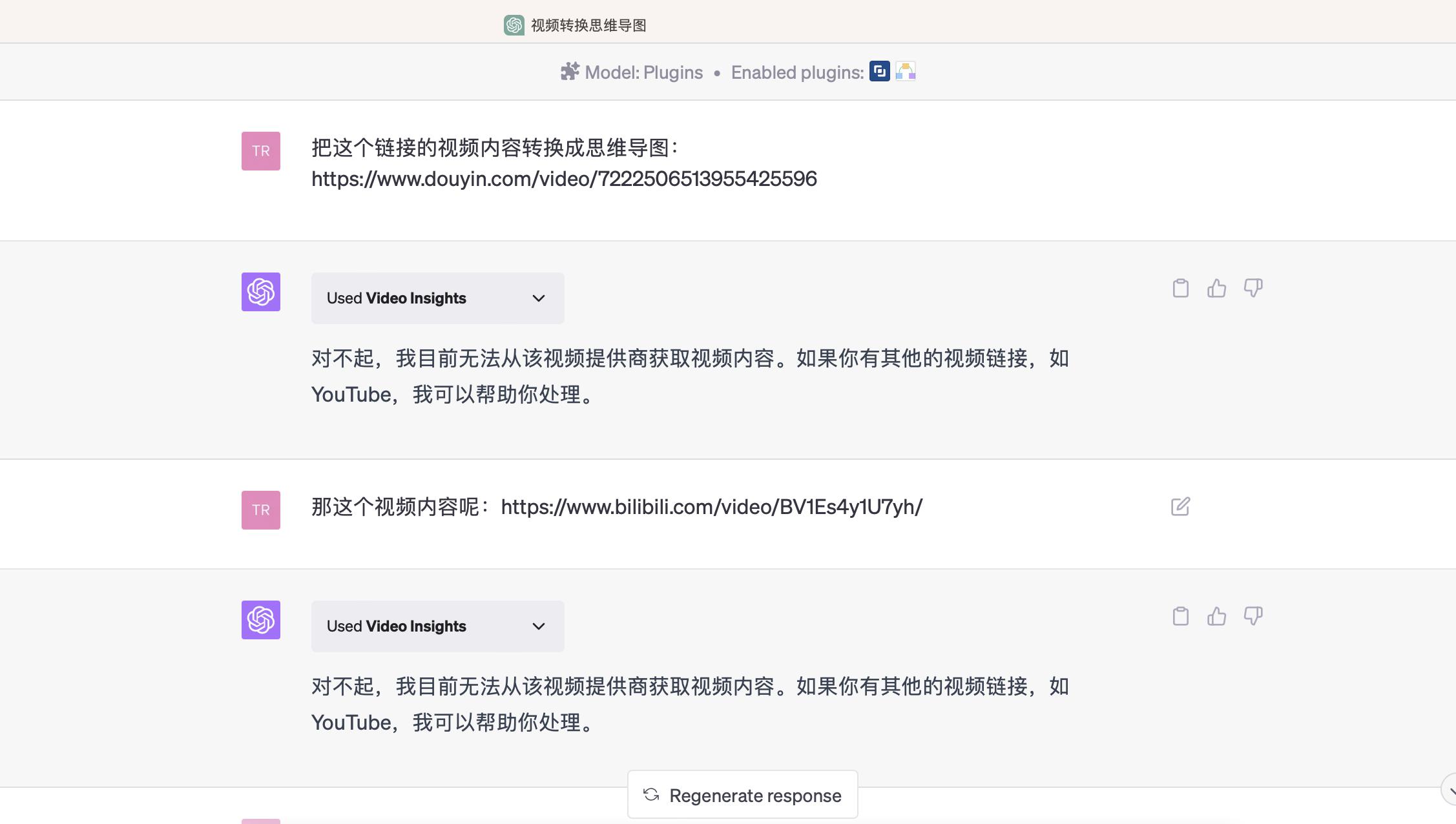Click the edit pencil on the bilibili message

[x=1181, y=508]
